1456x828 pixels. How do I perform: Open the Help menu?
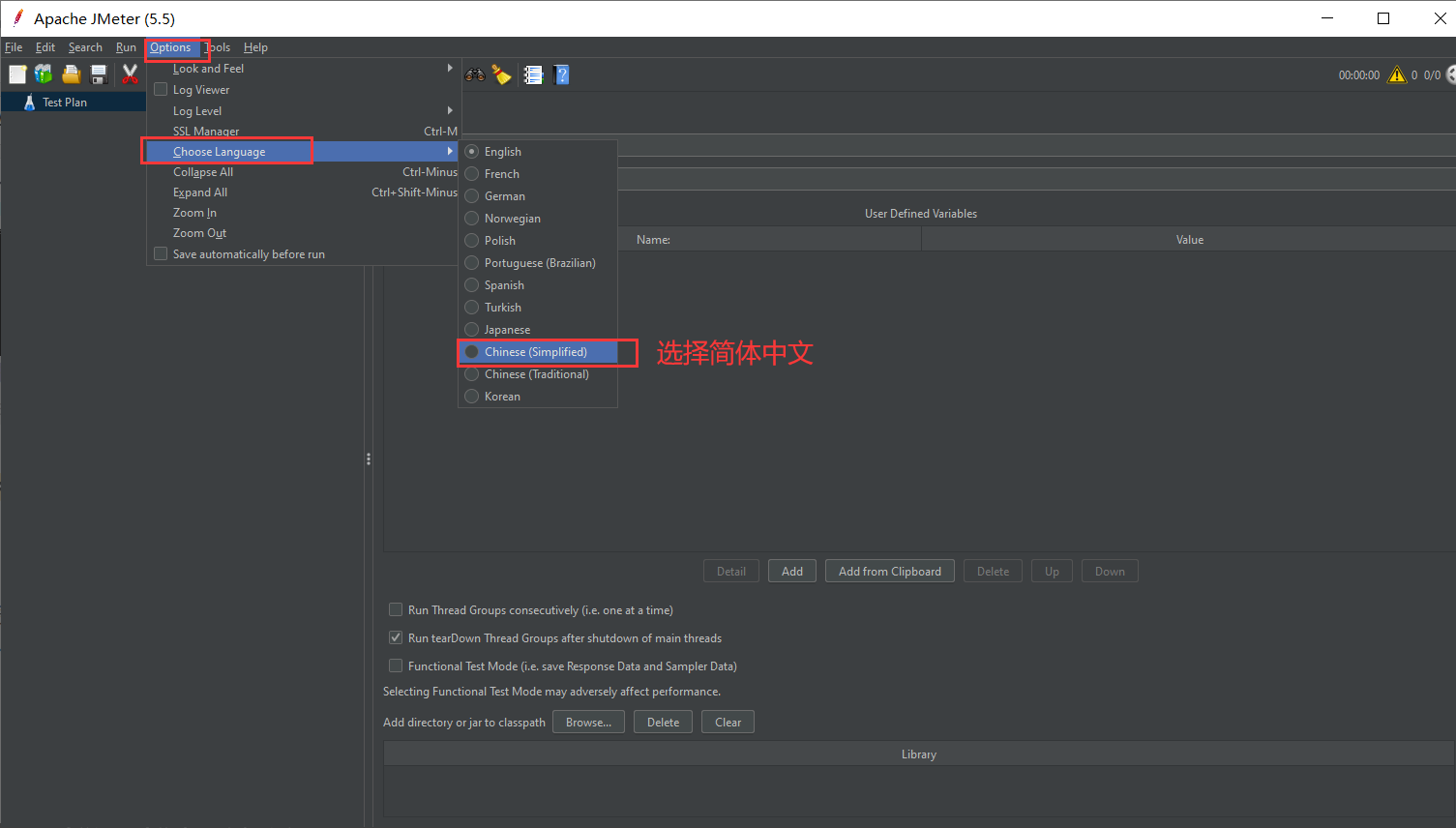point(255,47)
